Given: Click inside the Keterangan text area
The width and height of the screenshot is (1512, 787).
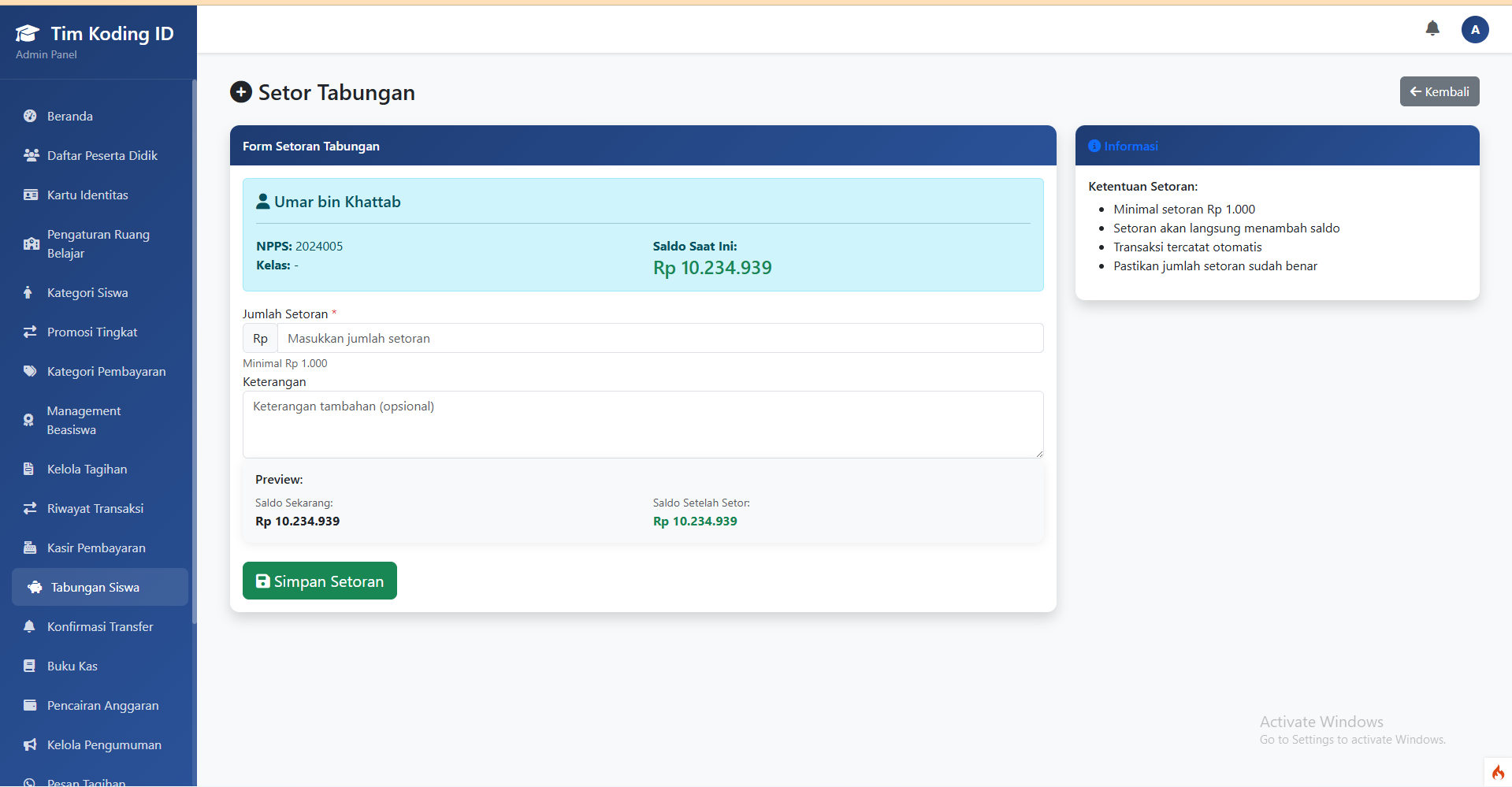Looking at the screenshot, I should pos(643,424).
